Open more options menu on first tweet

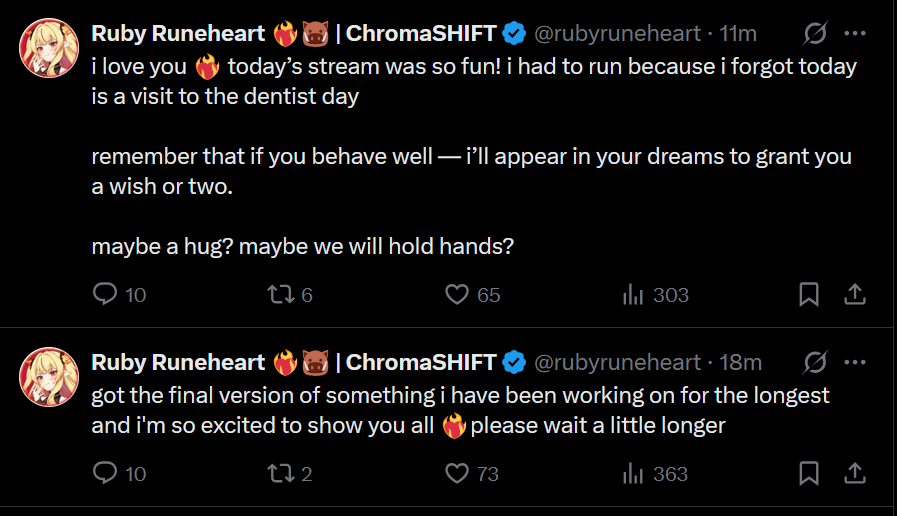tap(855, 33)
